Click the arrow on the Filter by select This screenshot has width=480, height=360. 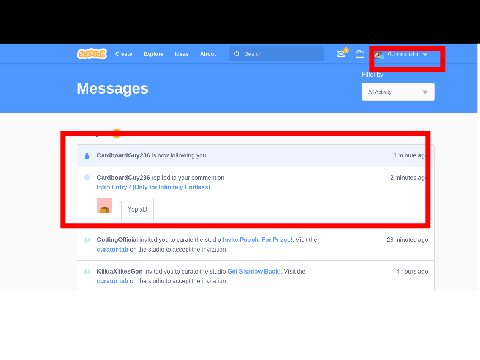425,92
